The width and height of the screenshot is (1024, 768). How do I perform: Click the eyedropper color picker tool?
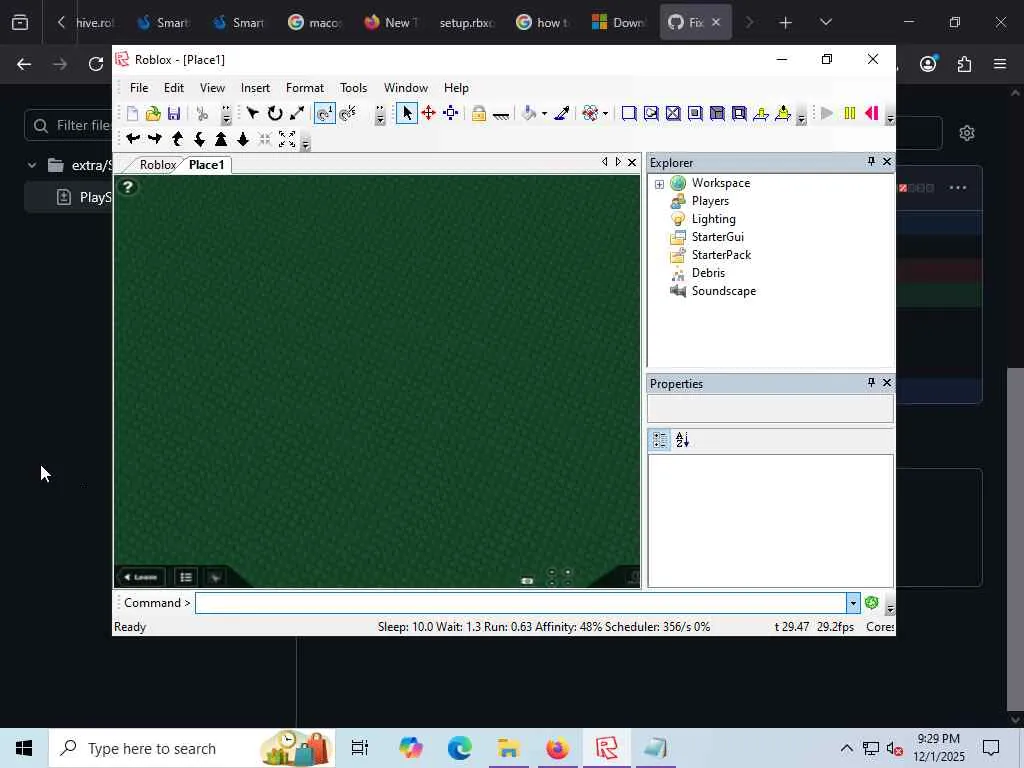562,114
